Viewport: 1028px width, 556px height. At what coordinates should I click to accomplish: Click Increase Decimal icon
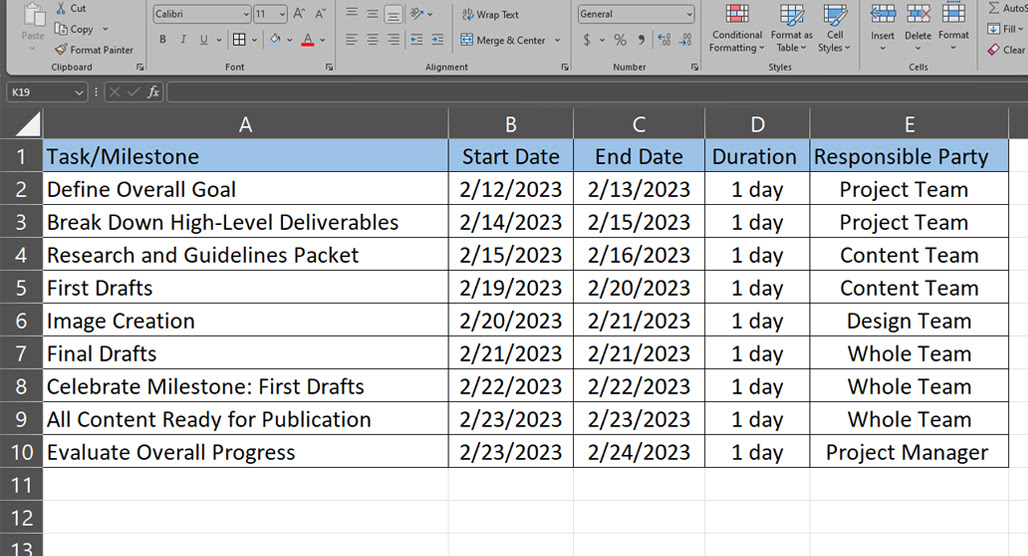664,40
